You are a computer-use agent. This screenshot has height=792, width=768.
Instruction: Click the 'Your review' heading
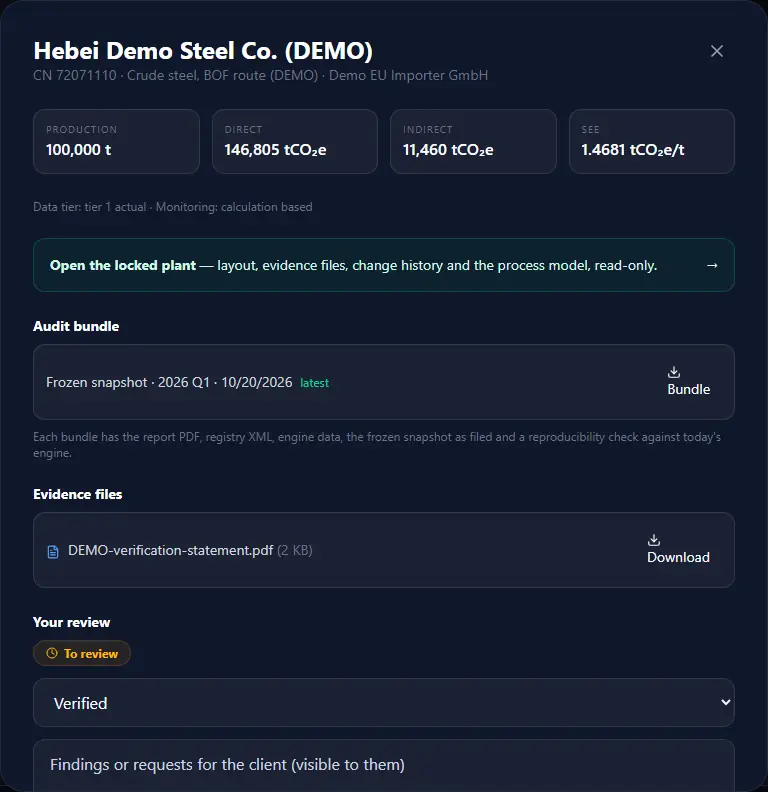click(x=72, y=622)
